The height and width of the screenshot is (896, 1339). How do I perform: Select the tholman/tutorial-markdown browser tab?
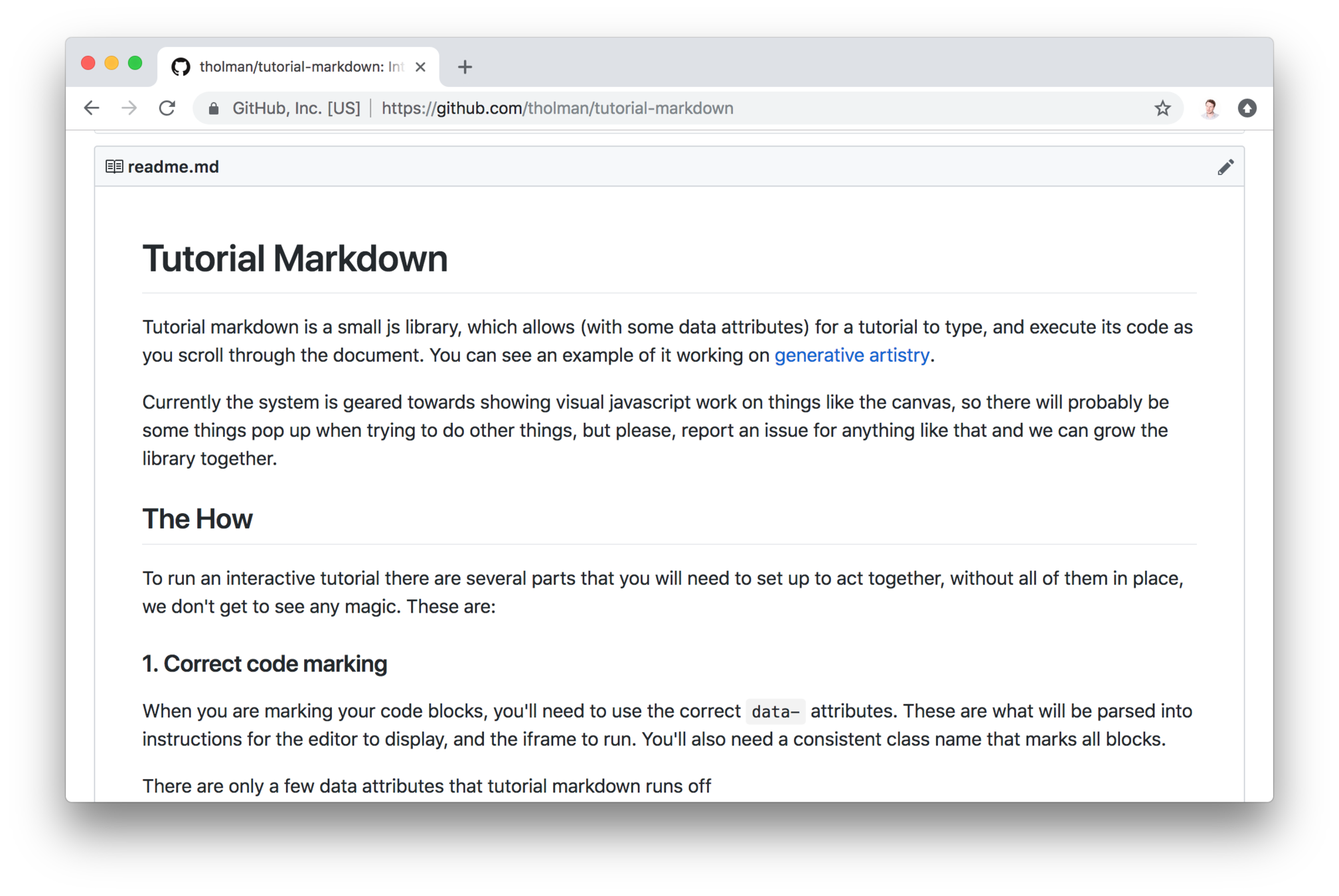point(300,67)
